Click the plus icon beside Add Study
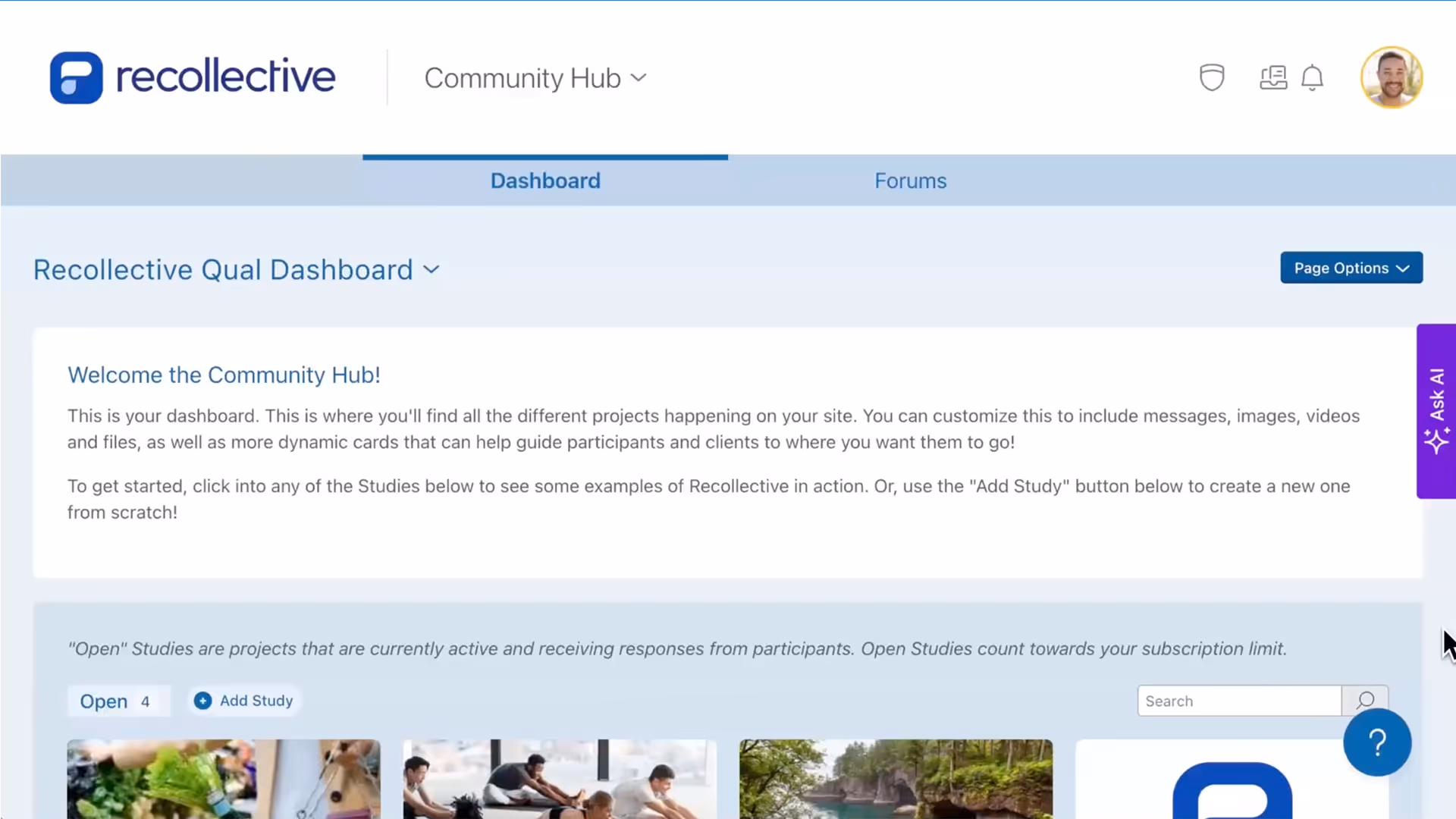 click(202, 701)
